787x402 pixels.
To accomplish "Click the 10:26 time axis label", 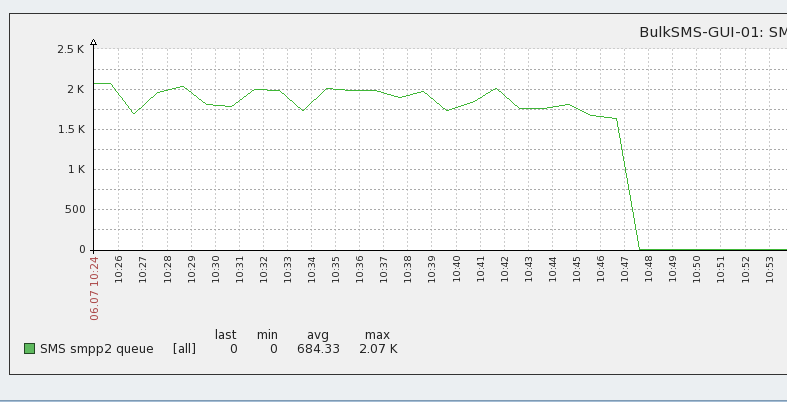I will (x=118, y=269).
